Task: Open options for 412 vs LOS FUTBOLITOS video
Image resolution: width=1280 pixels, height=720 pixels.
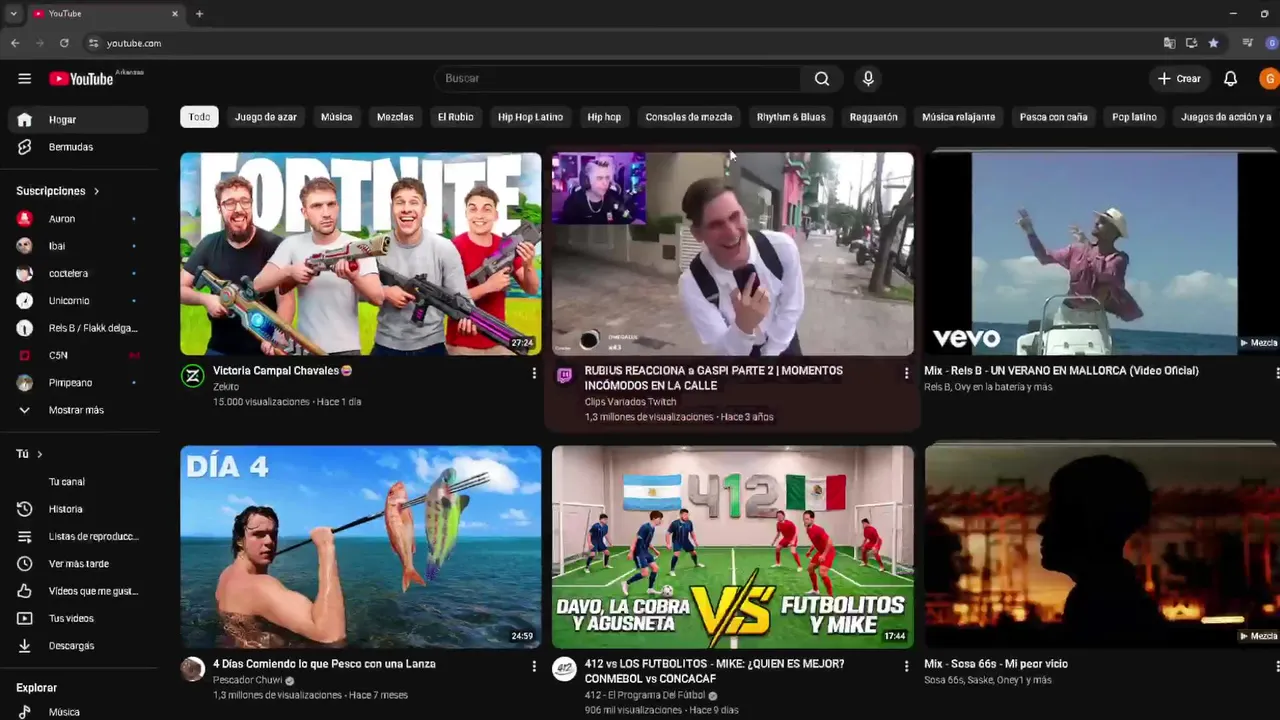Action: [906, 666]
